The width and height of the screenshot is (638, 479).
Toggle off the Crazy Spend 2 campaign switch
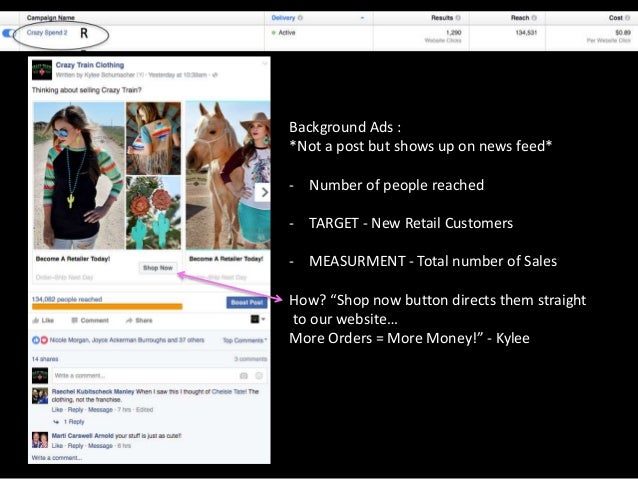8,33
